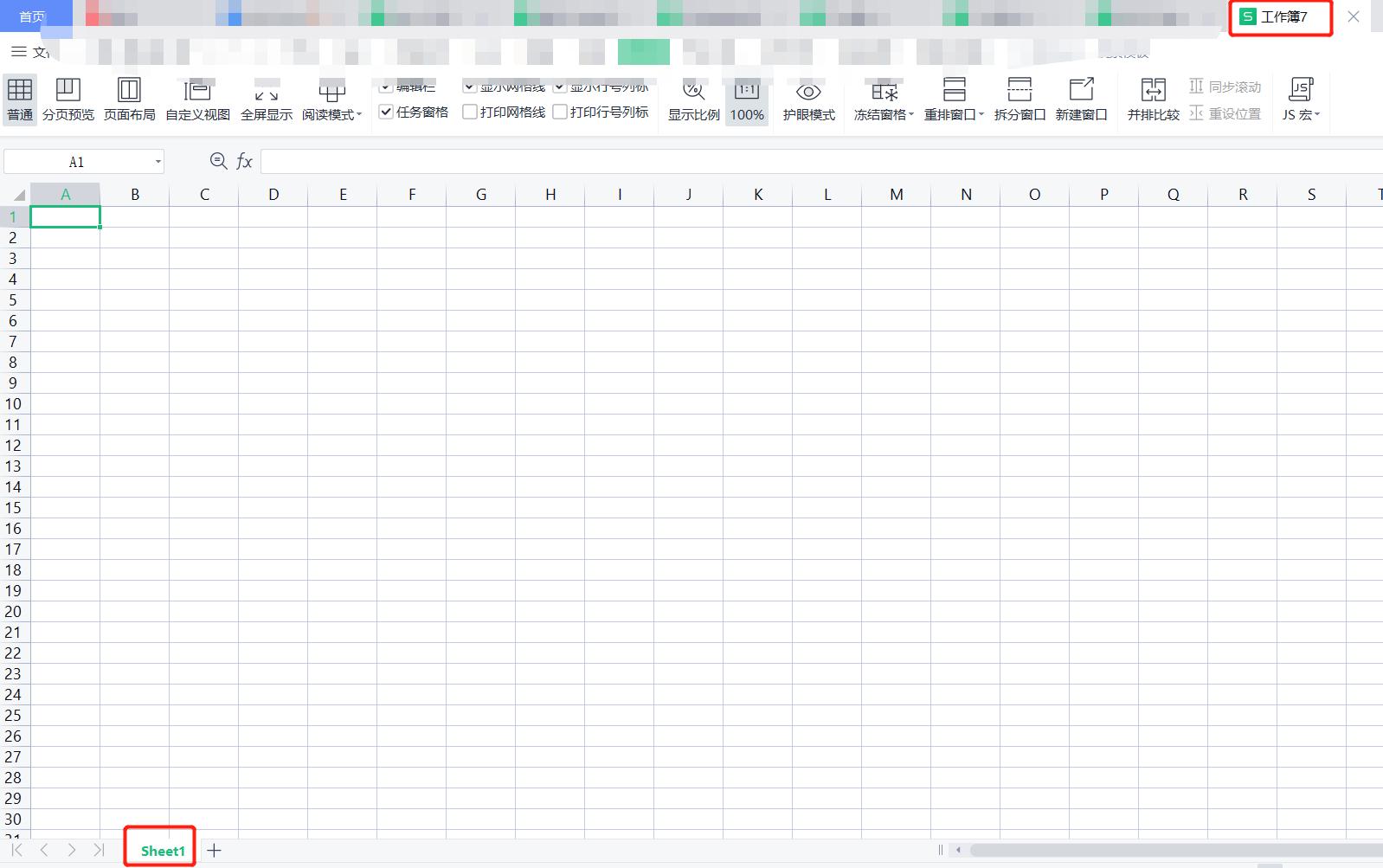Click Compare Side by Side (并排比较)

click(x=1154, y=100)
